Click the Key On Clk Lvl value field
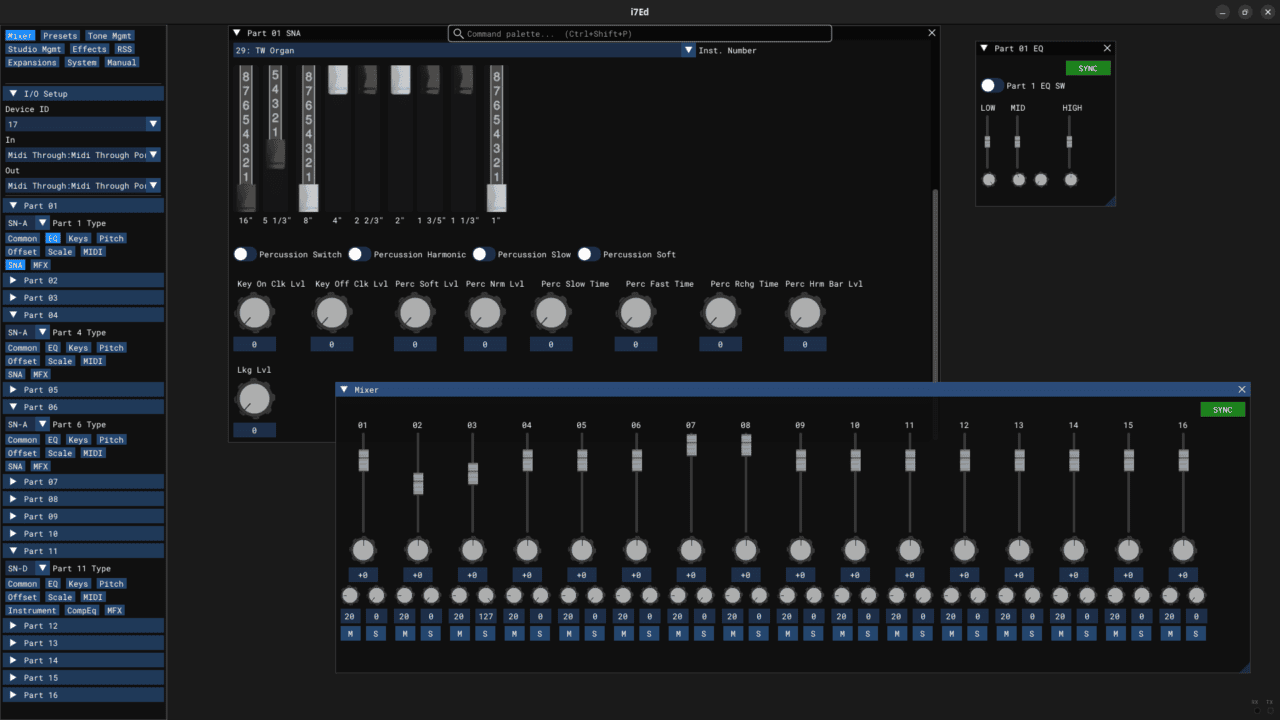This screenshot has width=1280, height=720. click(255, 344)
